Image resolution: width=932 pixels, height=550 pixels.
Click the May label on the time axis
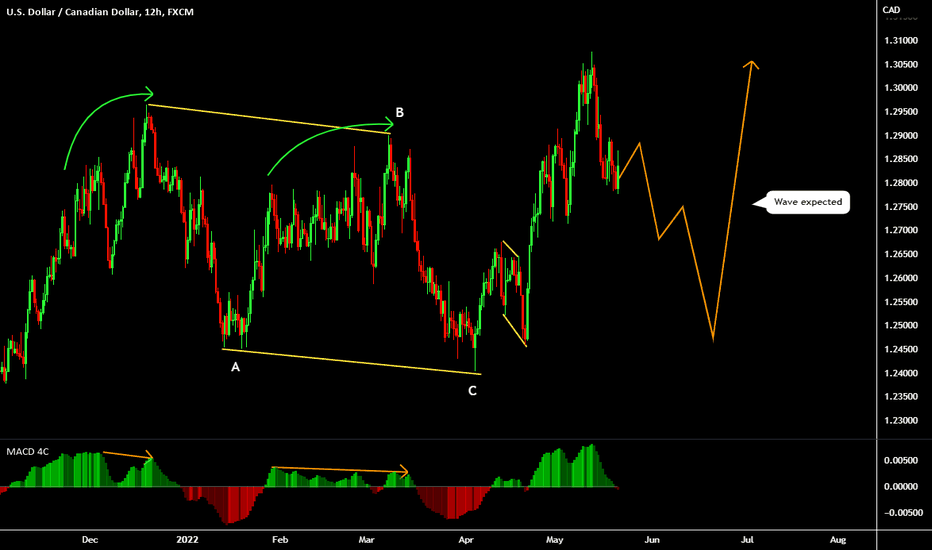[x=555, y=540]
